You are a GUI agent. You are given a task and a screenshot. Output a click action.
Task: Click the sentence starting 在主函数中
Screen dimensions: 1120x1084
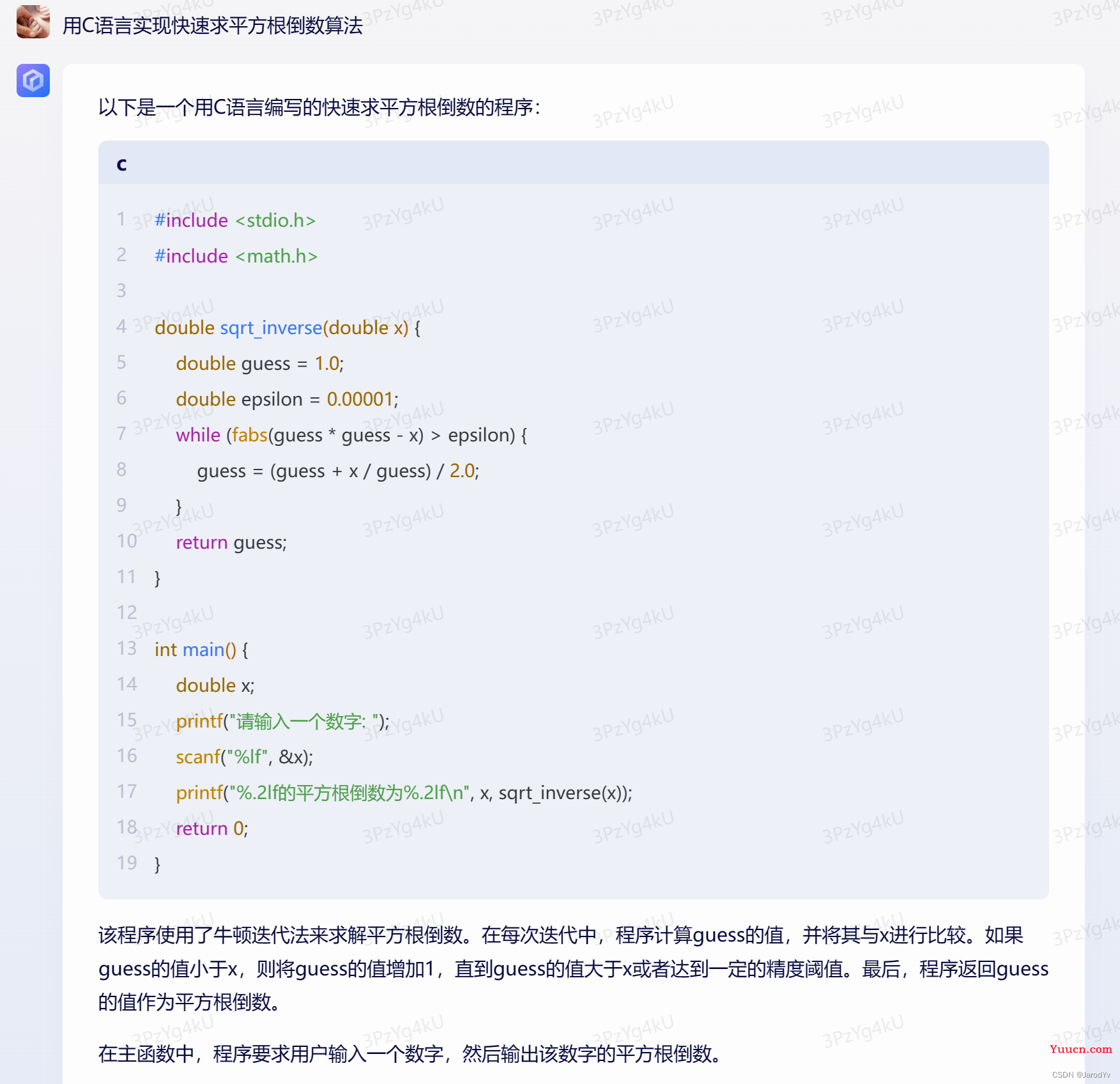[410, 1053]
